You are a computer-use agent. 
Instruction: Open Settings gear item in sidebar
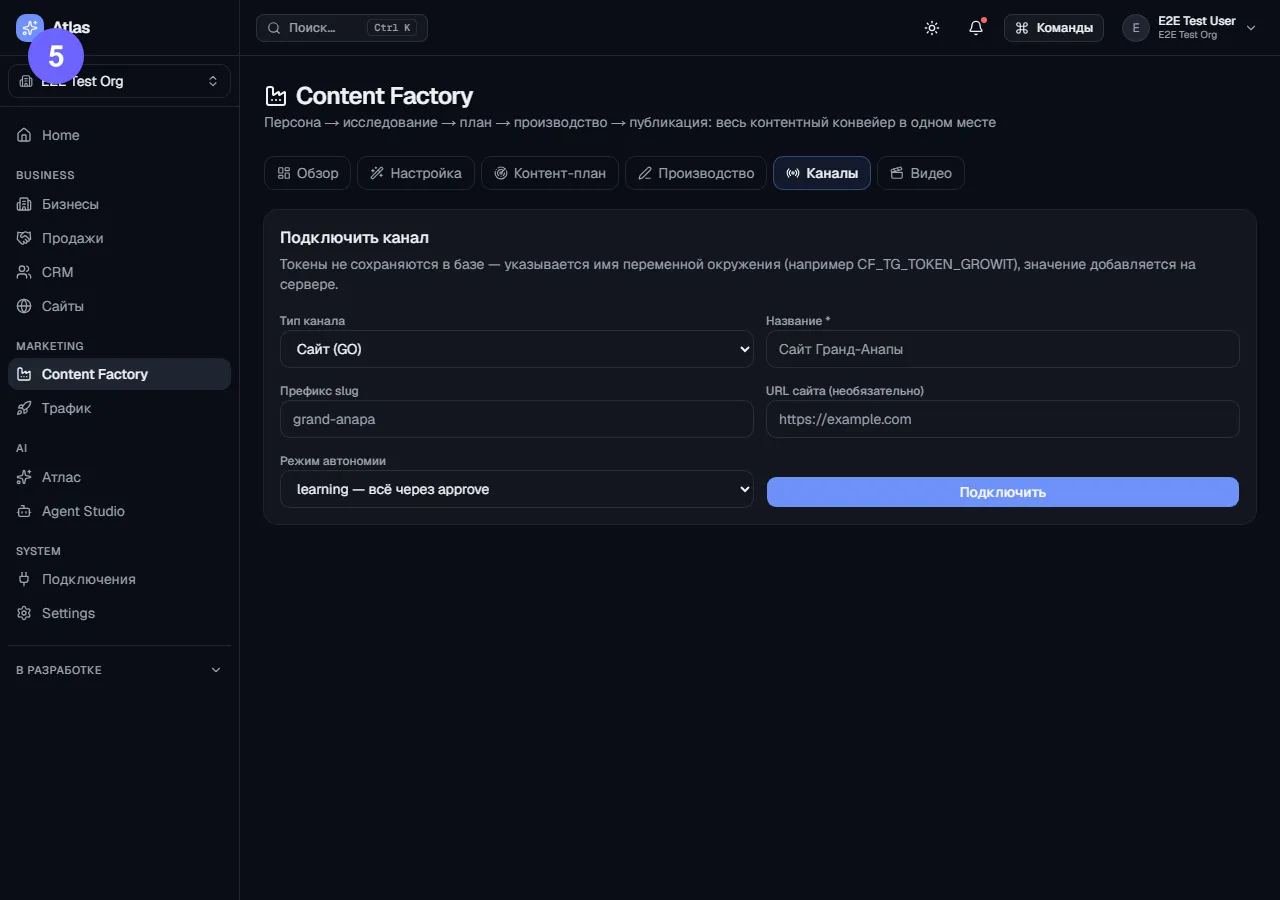coord(119,613)
